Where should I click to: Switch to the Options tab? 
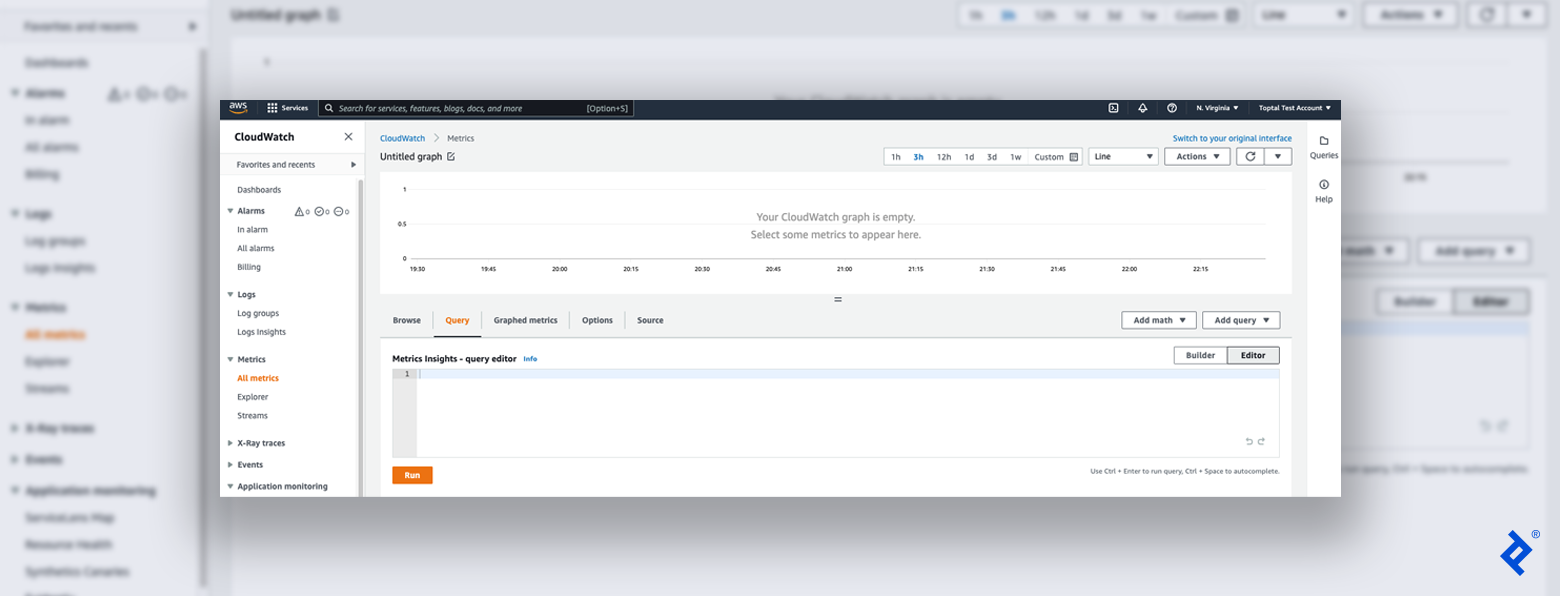(x=597, y=320)
